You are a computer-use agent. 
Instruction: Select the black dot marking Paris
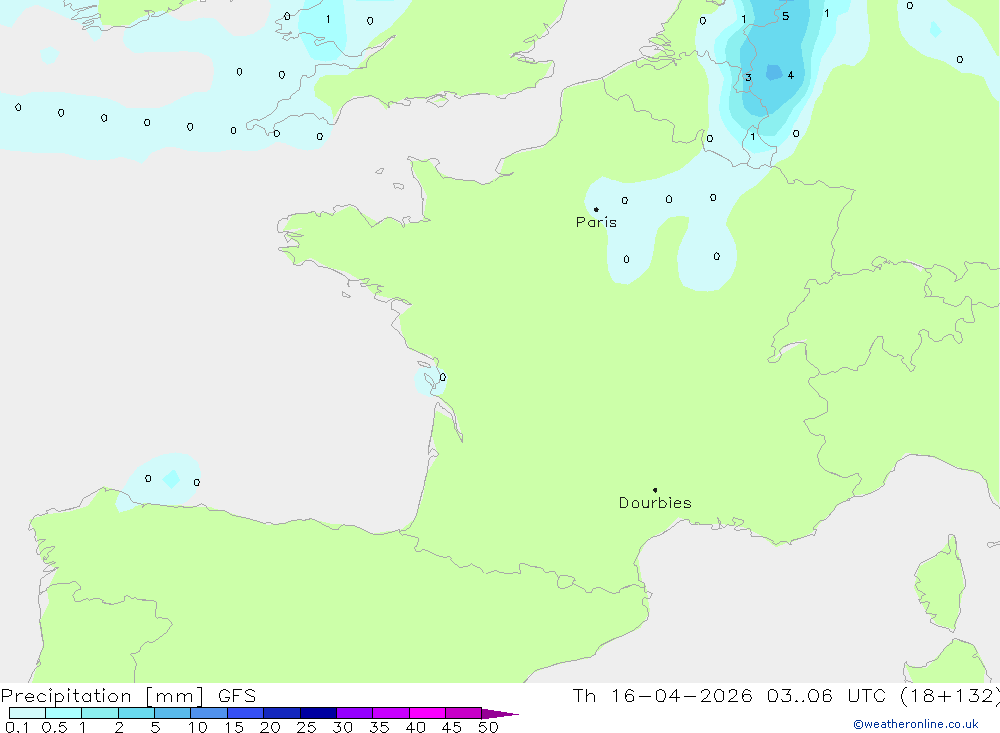click(x=596, y=209)
